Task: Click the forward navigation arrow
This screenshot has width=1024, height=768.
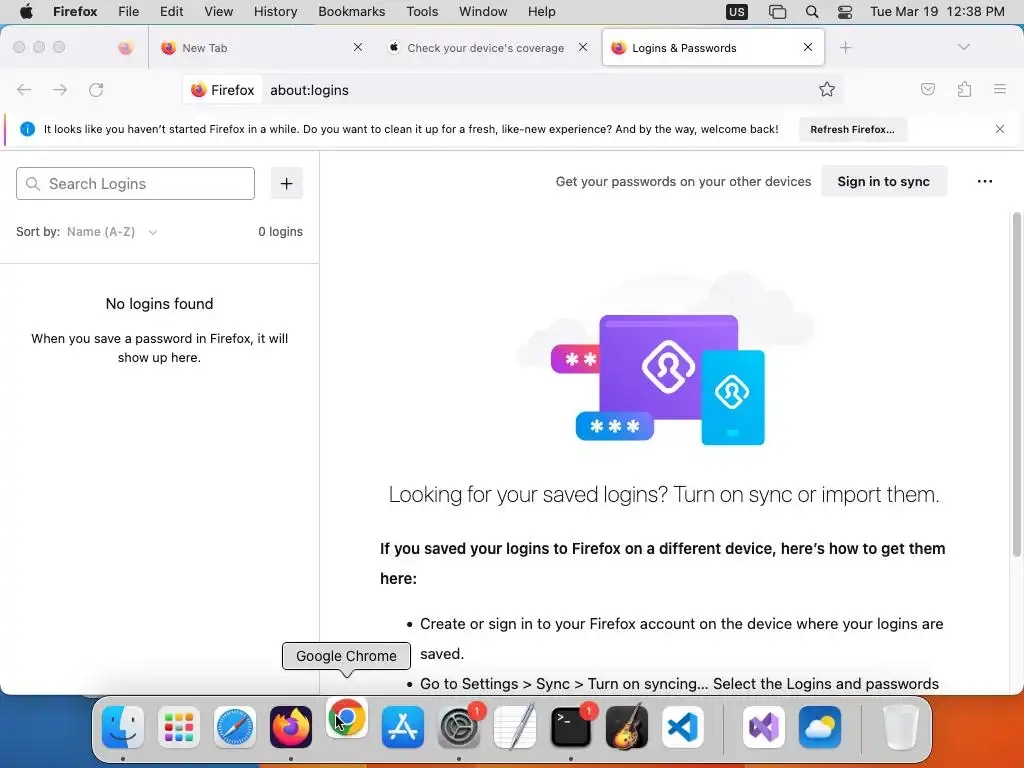Action: (x=60, y=89)
